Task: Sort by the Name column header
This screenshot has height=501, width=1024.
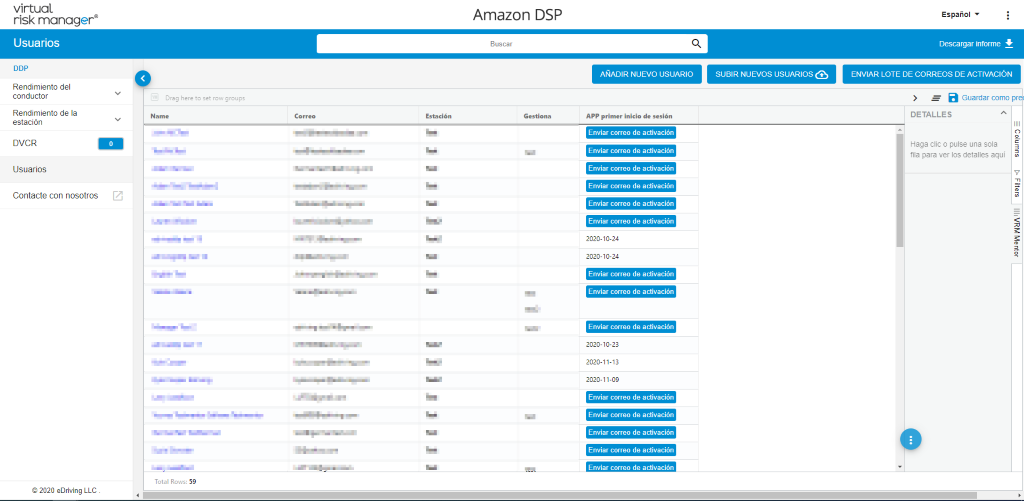Action: coord(159,116)
